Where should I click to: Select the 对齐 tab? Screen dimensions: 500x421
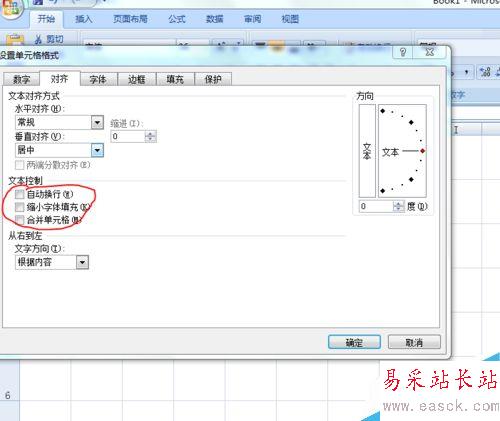click(x=60, y=79)
